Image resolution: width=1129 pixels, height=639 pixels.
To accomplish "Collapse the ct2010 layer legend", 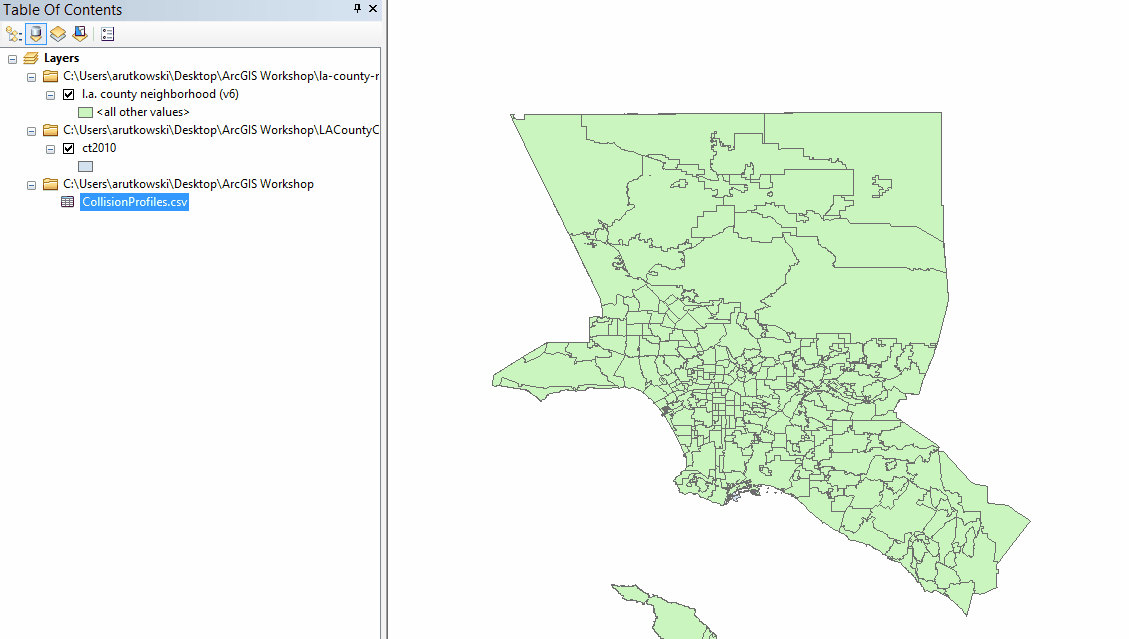I will (50, 149).
